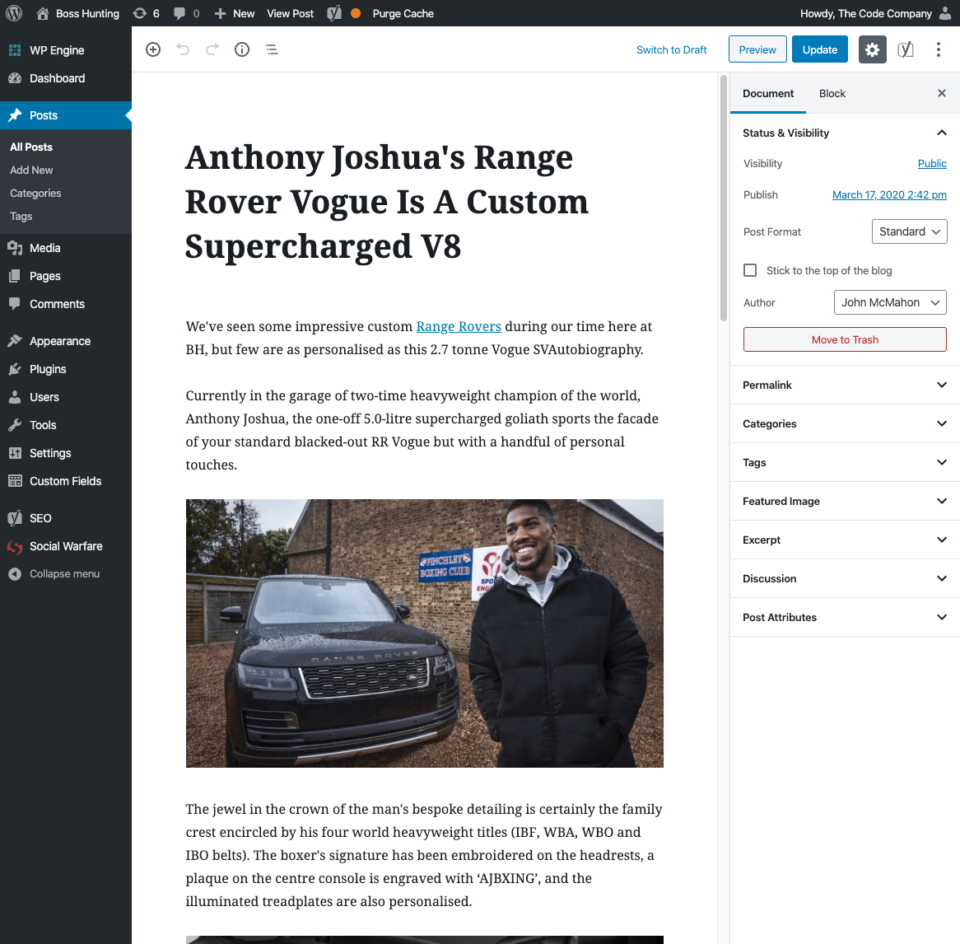The image size is (960, 944).
Task: Click the orange Yoast status dot
Action: [356, 13]
